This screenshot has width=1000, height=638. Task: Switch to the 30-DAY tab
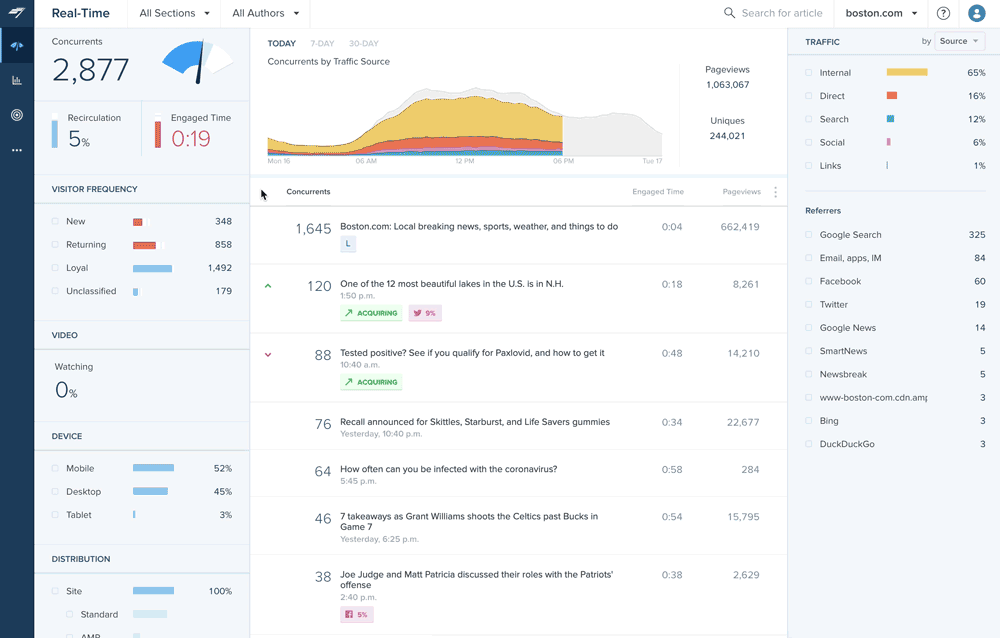[364, 43]
